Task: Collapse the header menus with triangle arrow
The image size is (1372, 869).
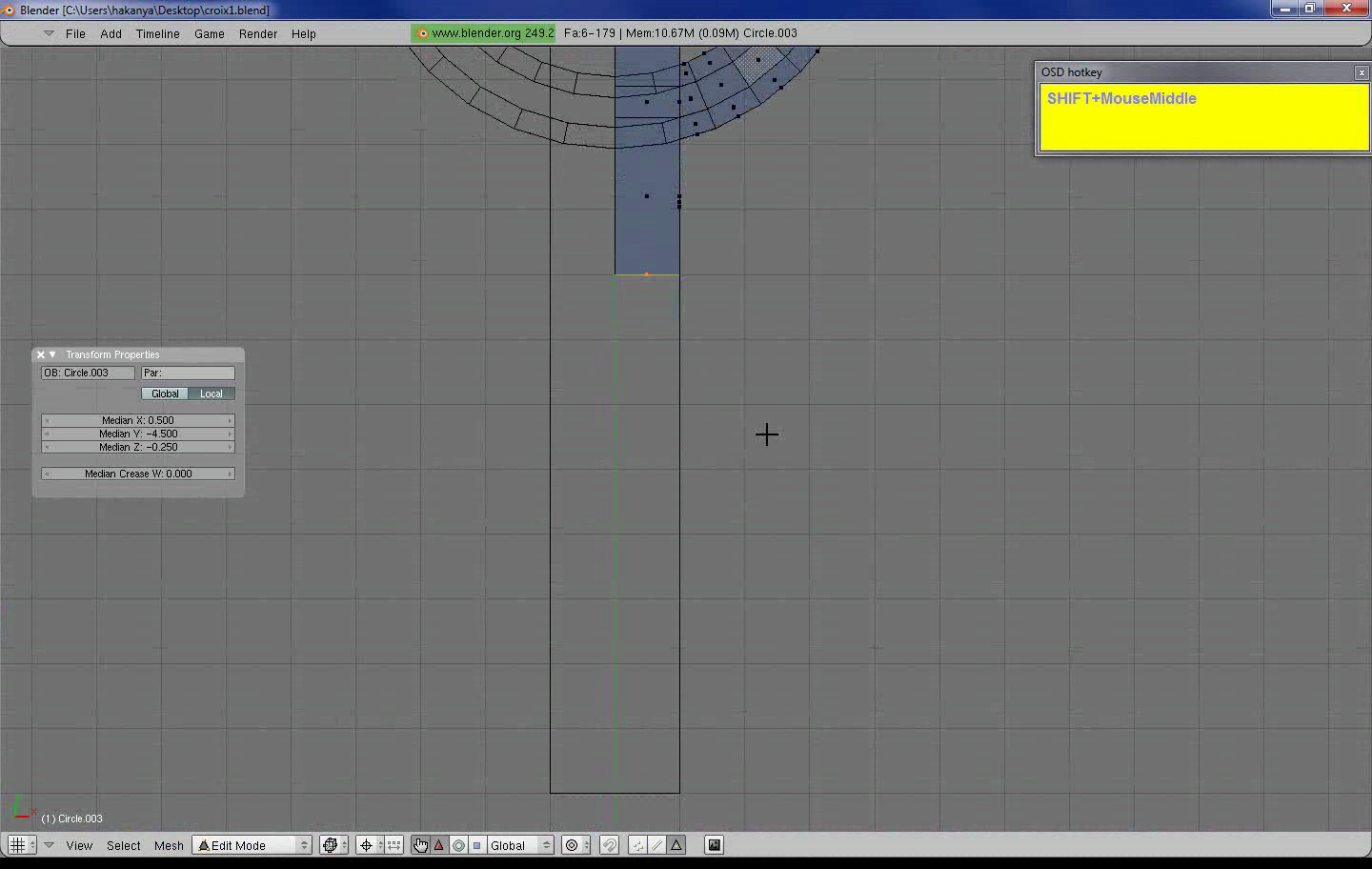Action: click(49, 845)
